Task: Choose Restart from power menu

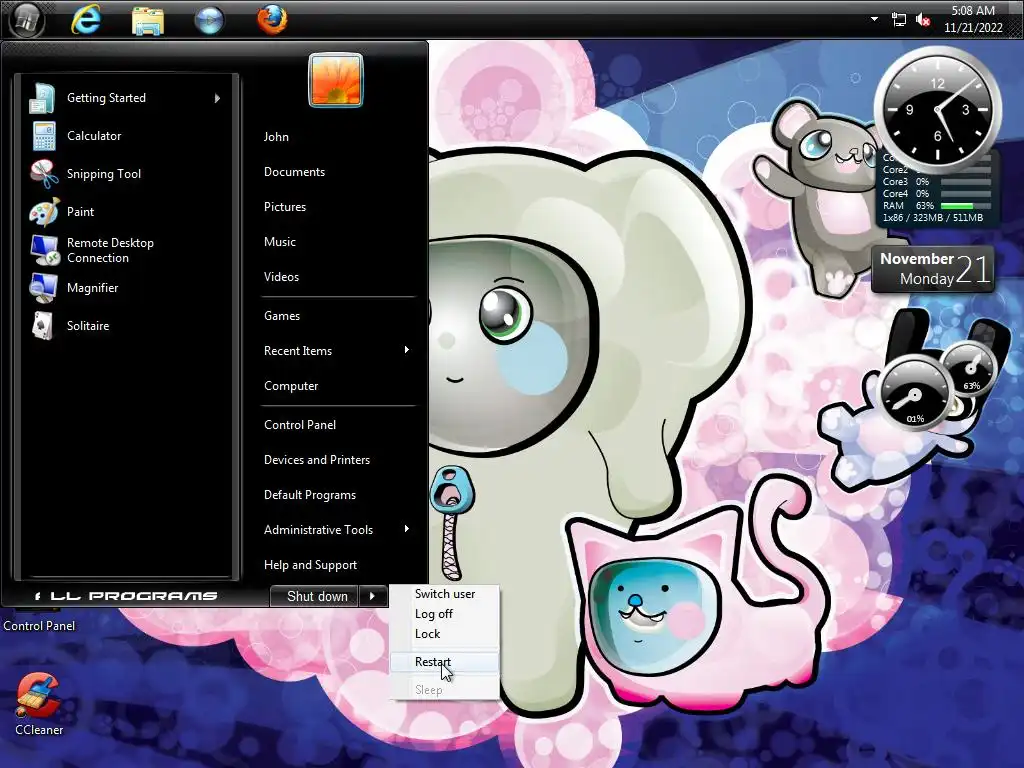Action: 445,662
